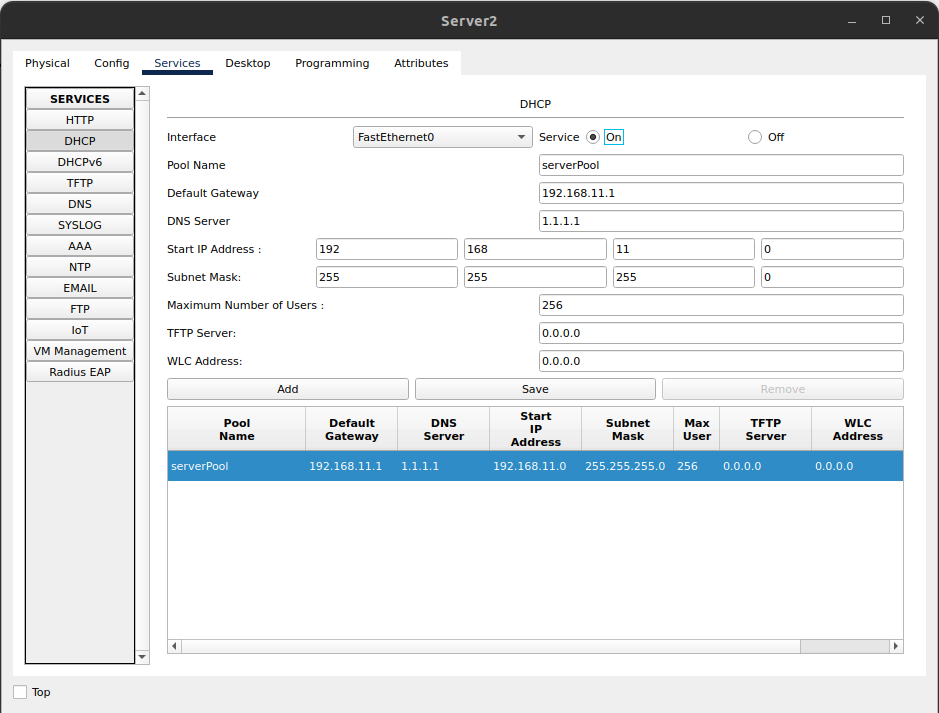This screenshot has width=939, height=713.
Task: Select the DHCPv6 service
Action: [79, 161]
